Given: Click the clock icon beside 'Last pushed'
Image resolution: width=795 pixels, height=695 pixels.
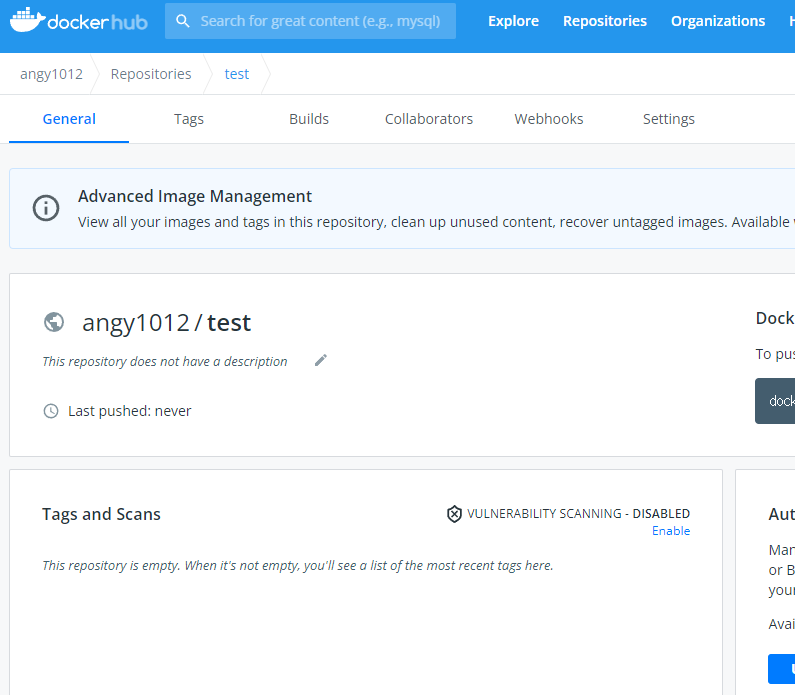Looking at the screenshot, I should [x=51, y=411].
